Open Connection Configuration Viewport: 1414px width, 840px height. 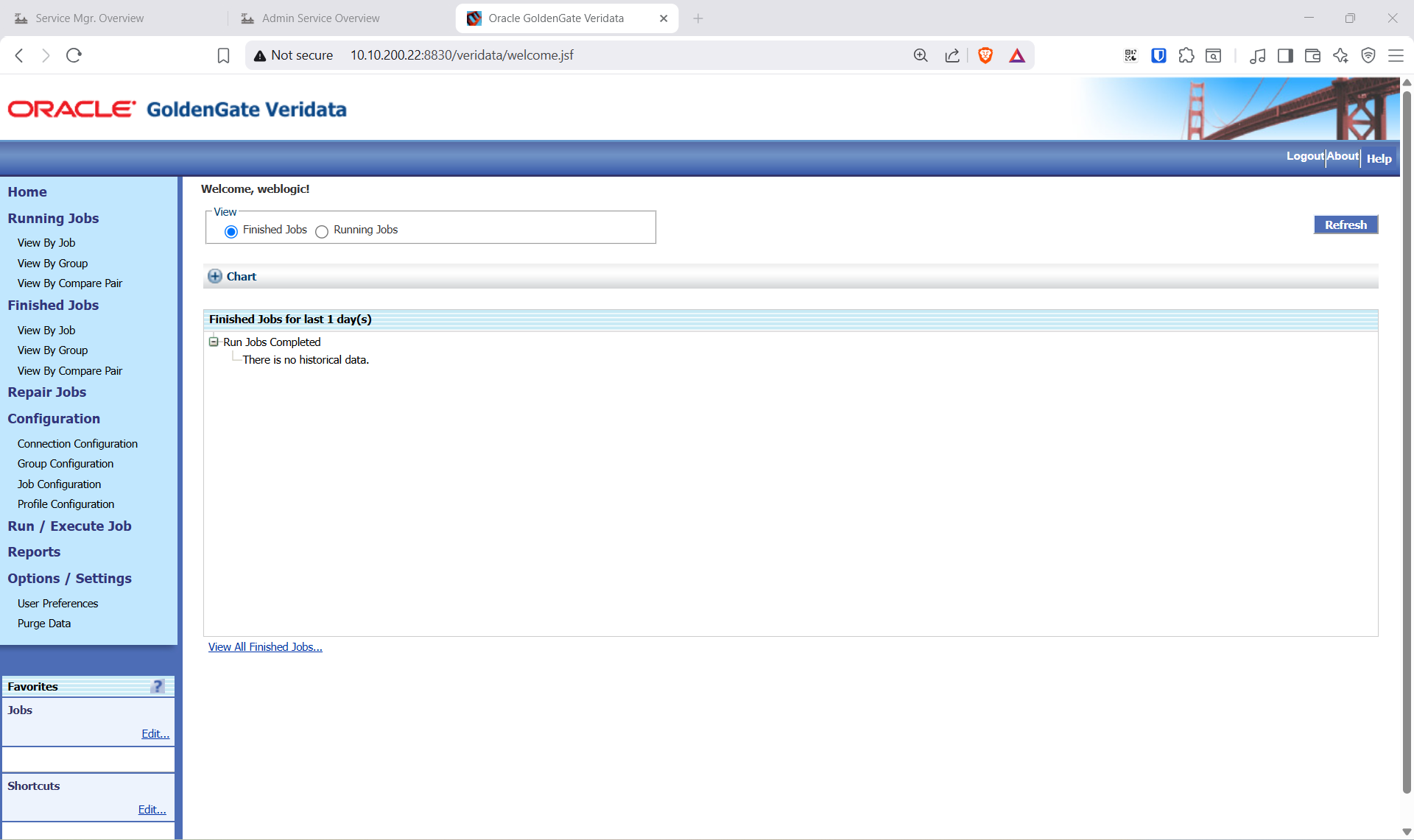[x=77, y=443]
